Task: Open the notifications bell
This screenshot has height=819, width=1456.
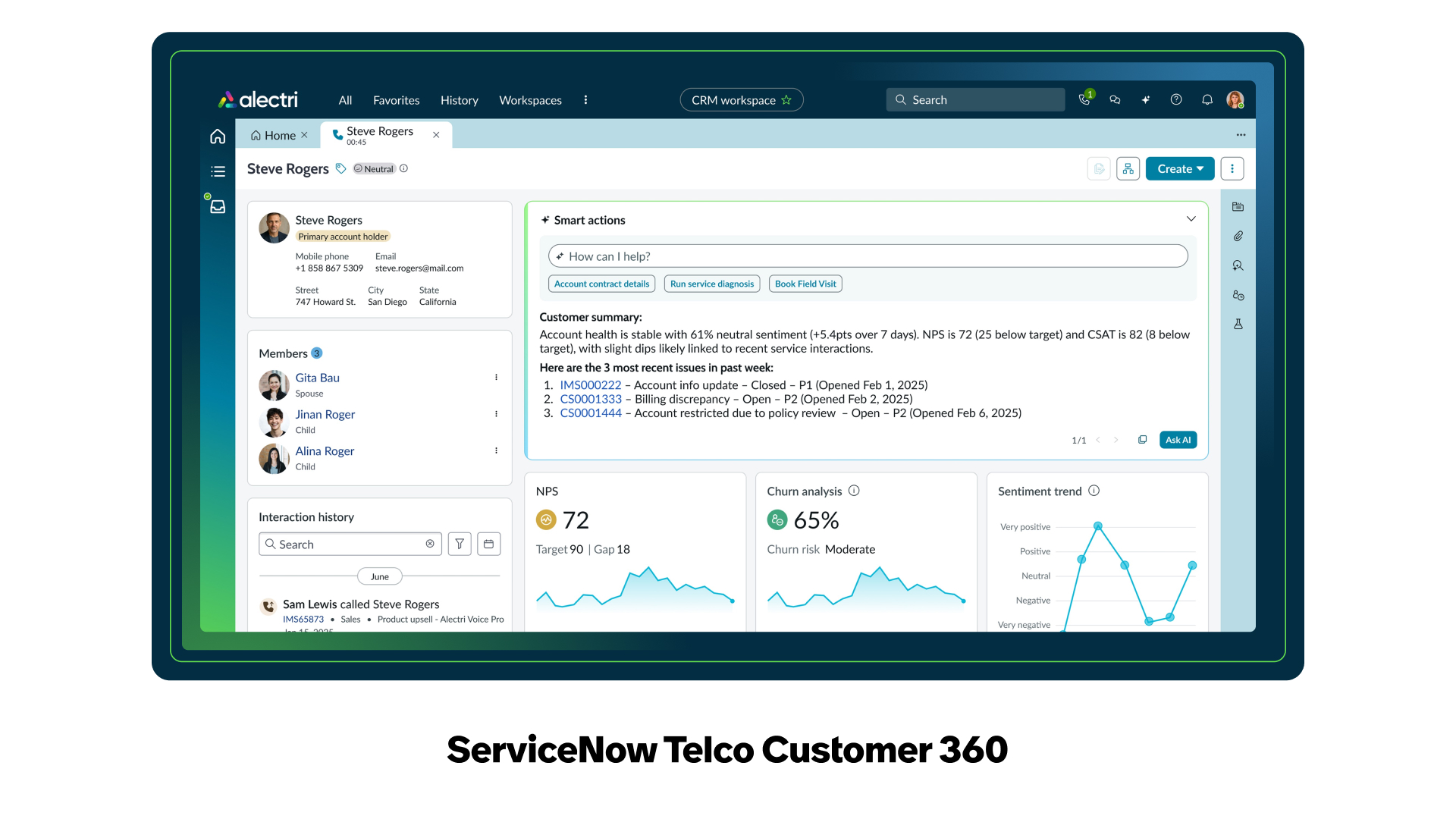Action: [x=1207, y=100]
